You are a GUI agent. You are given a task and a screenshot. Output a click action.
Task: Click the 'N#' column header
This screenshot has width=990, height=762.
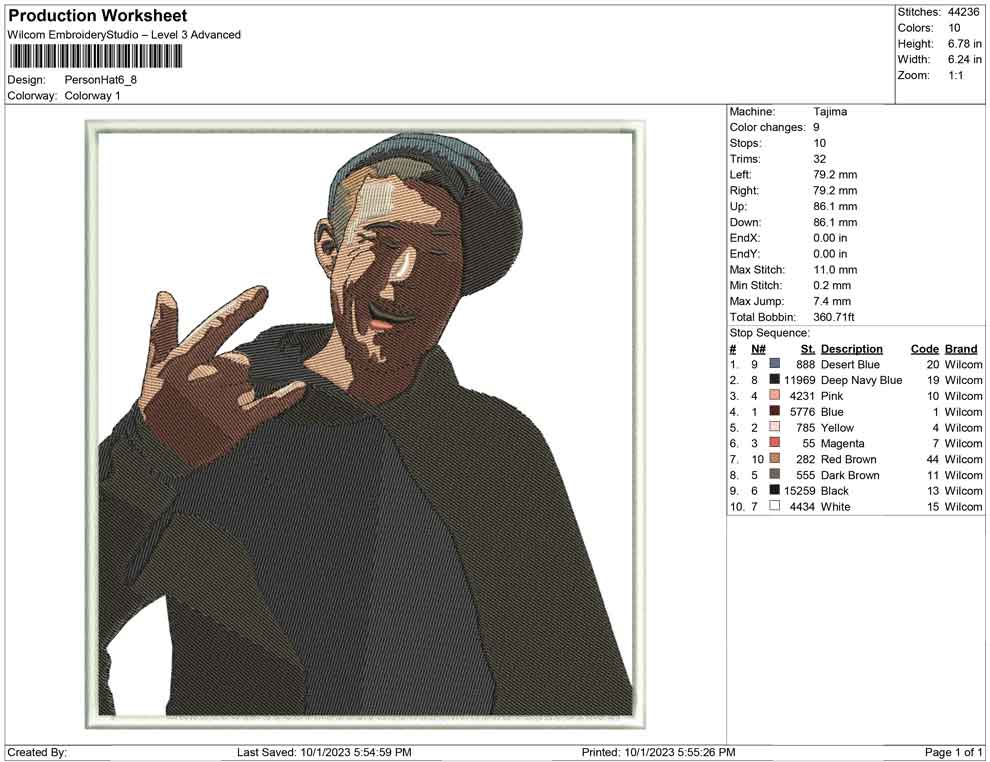pyautogui.click(x=758, y=348)
